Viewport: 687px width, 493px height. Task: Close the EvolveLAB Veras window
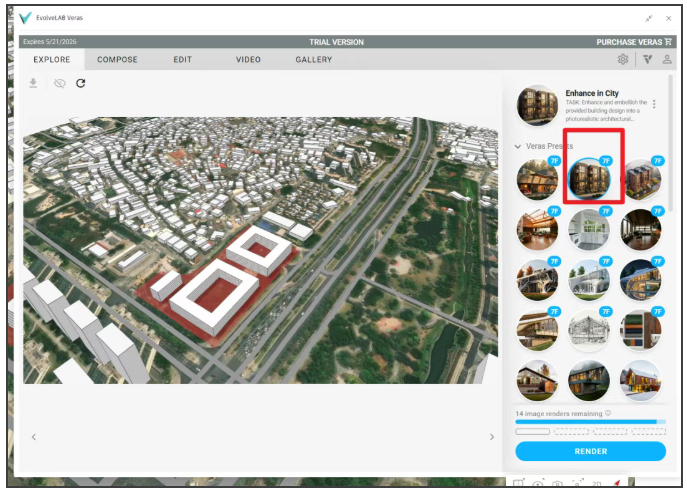669,18
